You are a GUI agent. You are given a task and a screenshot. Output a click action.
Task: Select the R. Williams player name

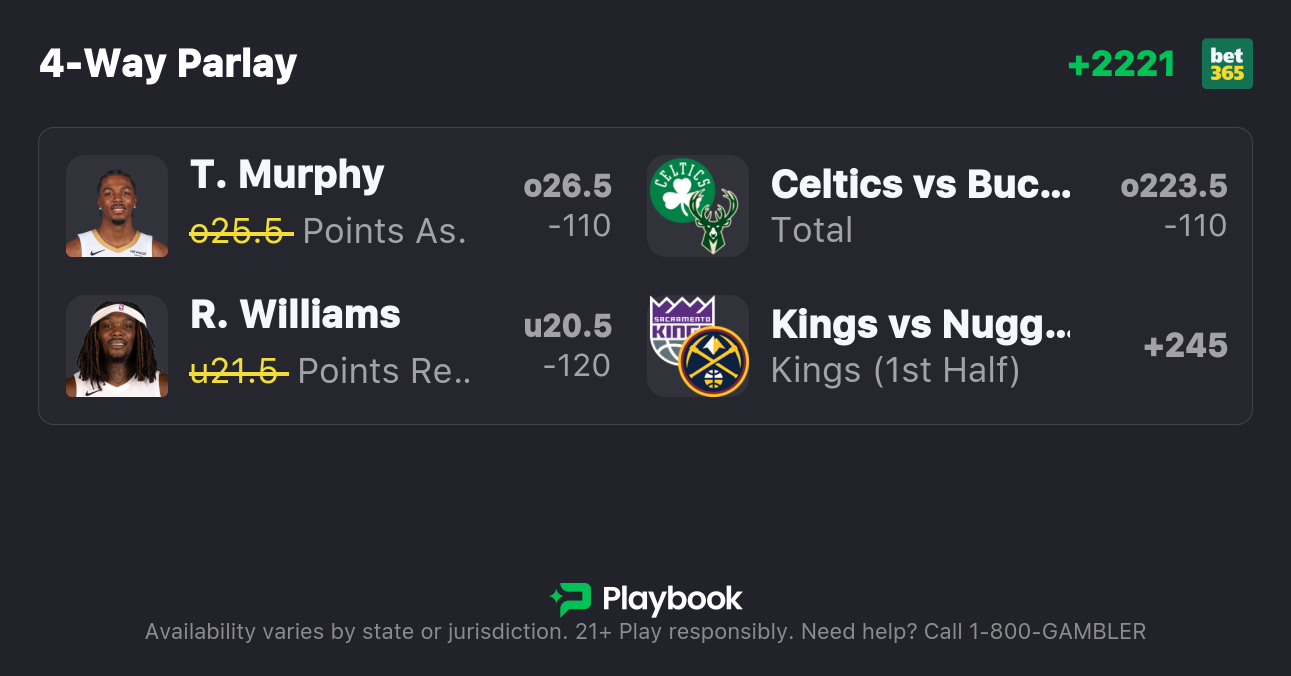(295, 315)
